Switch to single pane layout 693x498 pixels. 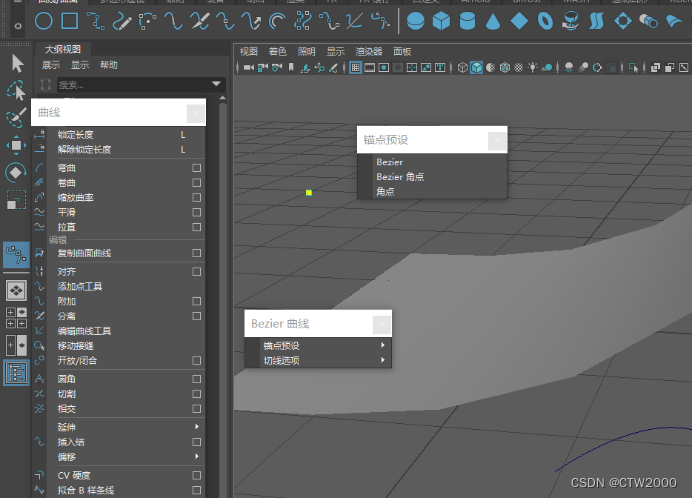tap(16, 290)
